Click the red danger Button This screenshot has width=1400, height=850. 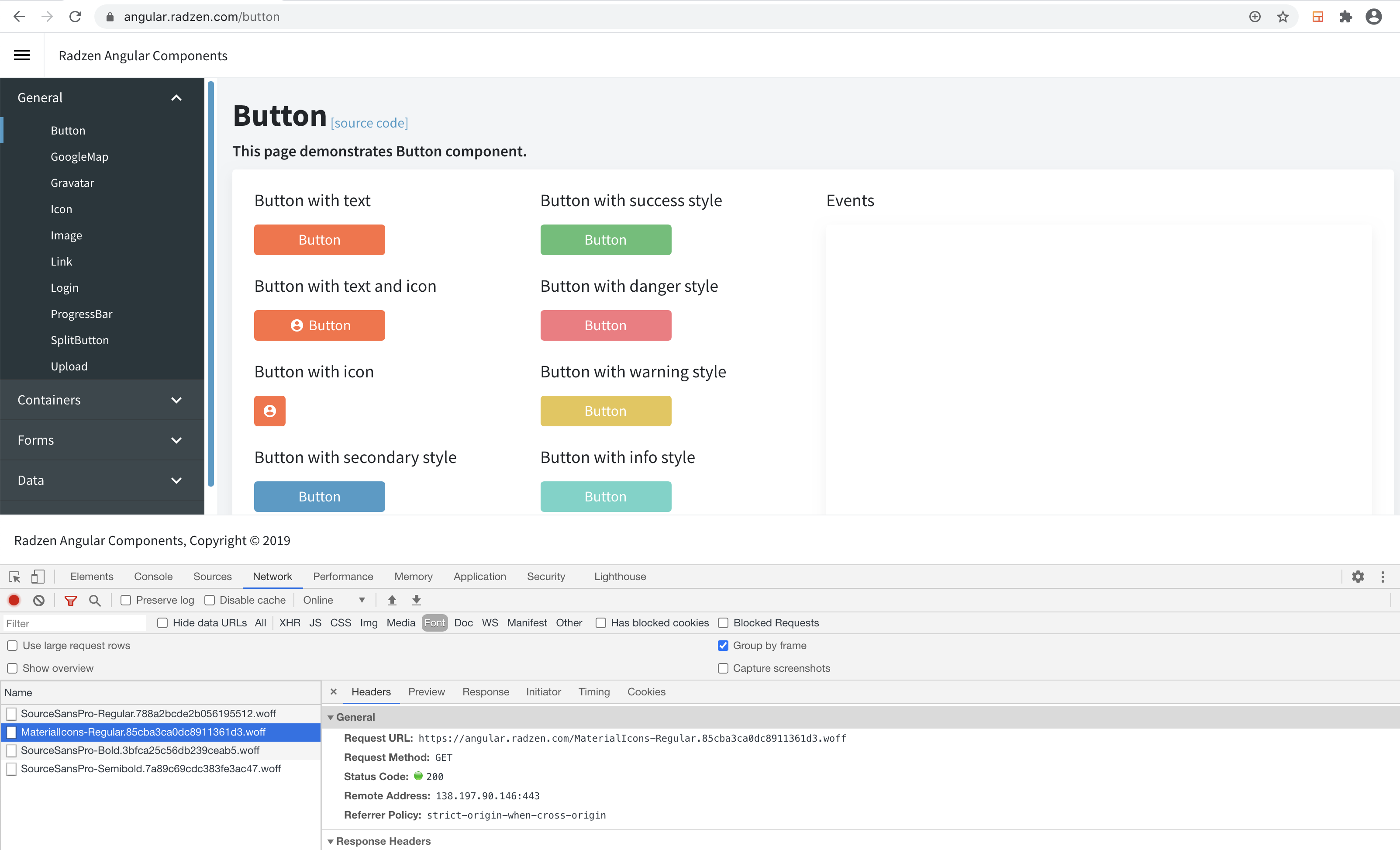click(x=606, y=325)
